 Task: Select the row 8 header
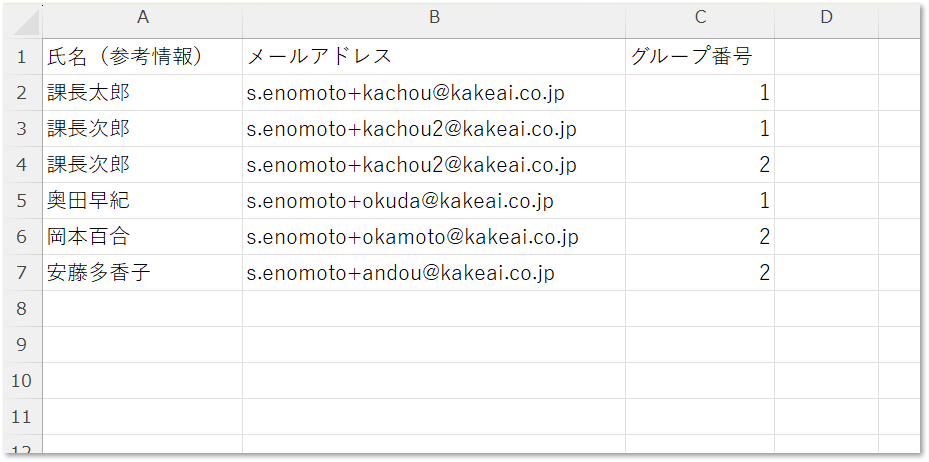click(22, 309)
